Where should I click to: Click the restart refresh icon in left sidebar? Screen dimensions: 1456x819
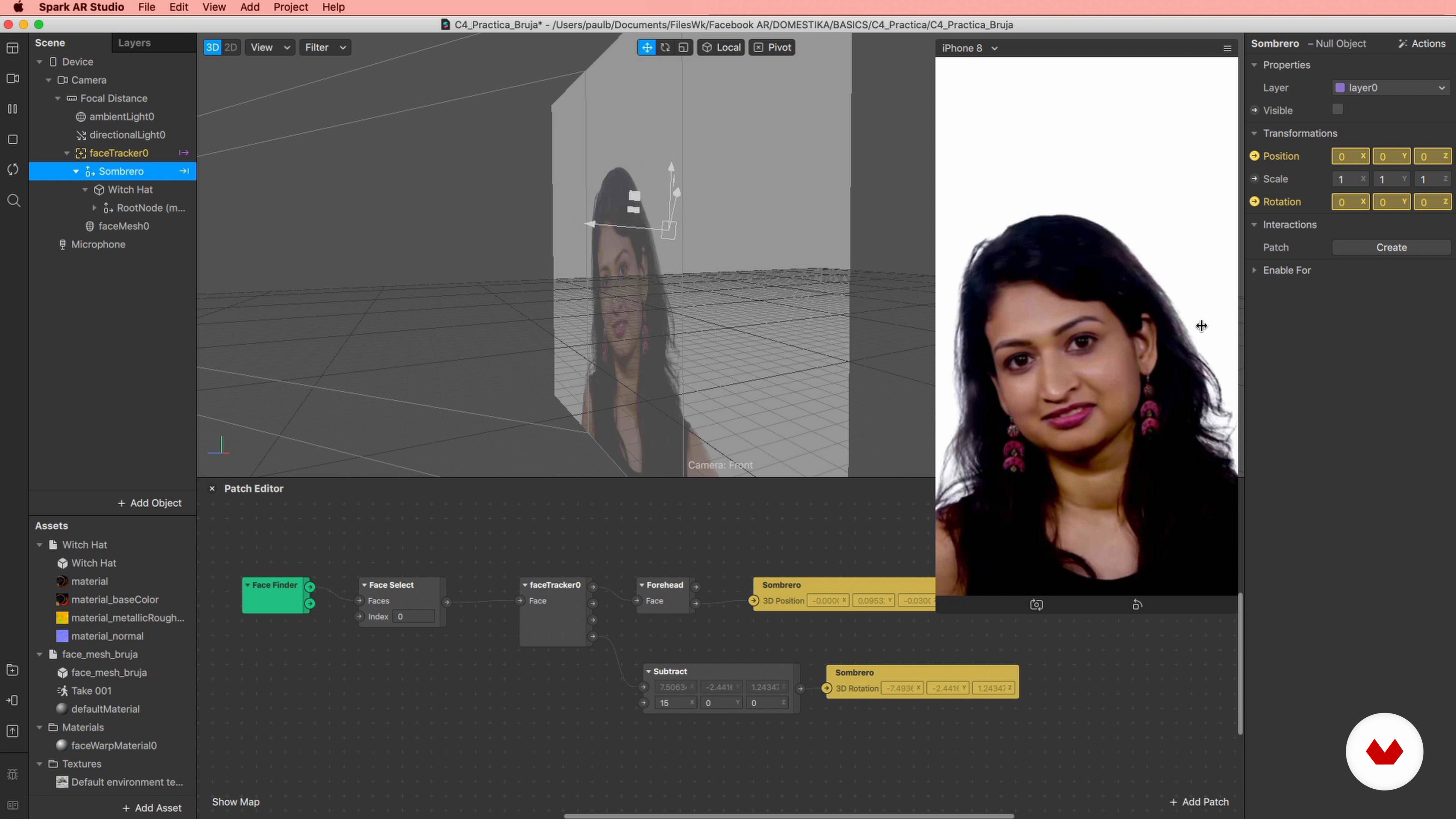[13, 169]
